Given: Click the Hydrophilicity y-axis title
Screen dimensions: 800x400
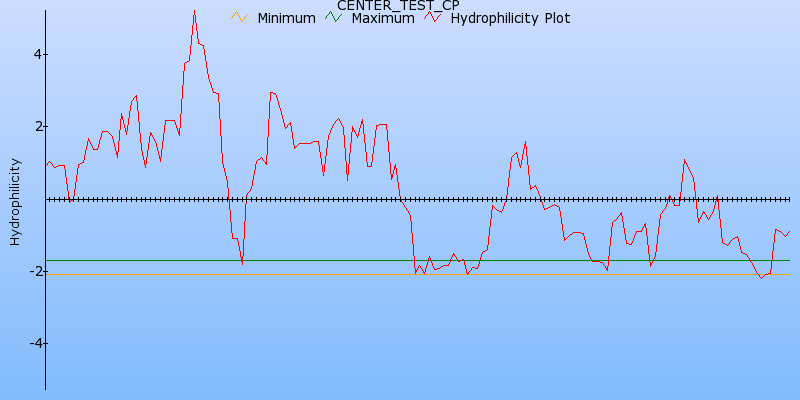Looking at the screenshot, I should (15, 202).
